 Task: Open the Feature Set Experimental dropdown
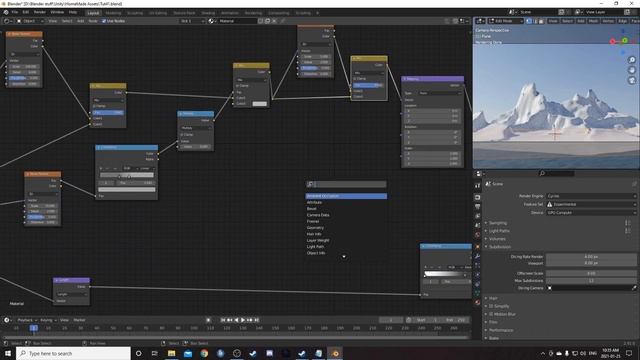(591, 204)
